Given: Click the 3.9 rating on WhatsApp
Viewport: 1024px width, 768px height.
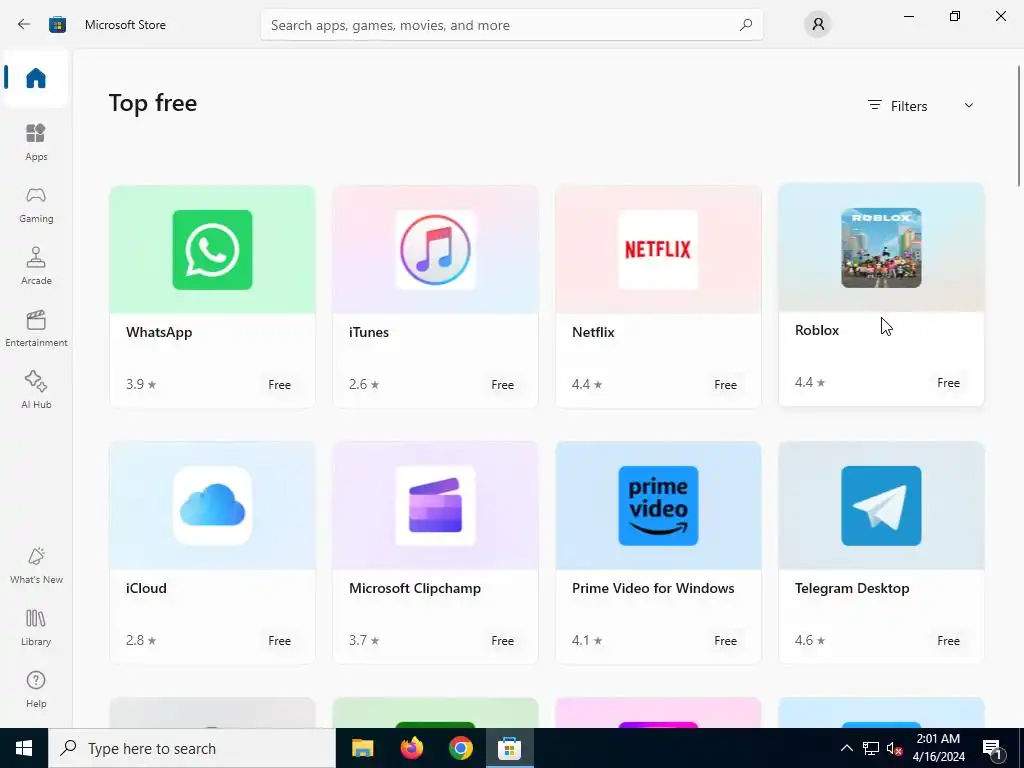Looking at the screenshot, I should pyautogui.click(x=141, y=384).
